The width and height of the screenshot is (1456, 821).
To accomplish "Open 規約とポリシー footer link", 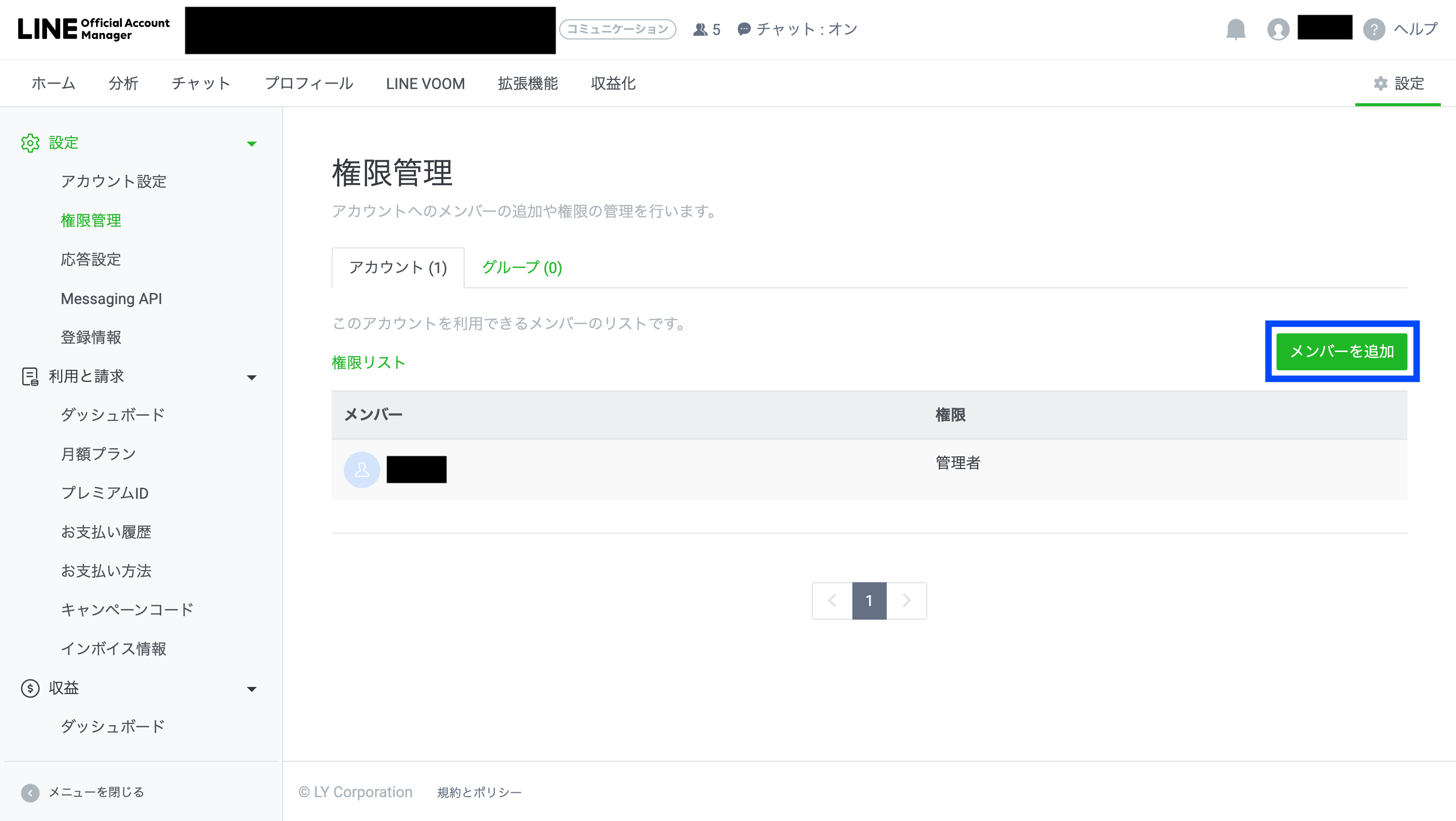I will (479, 792).
